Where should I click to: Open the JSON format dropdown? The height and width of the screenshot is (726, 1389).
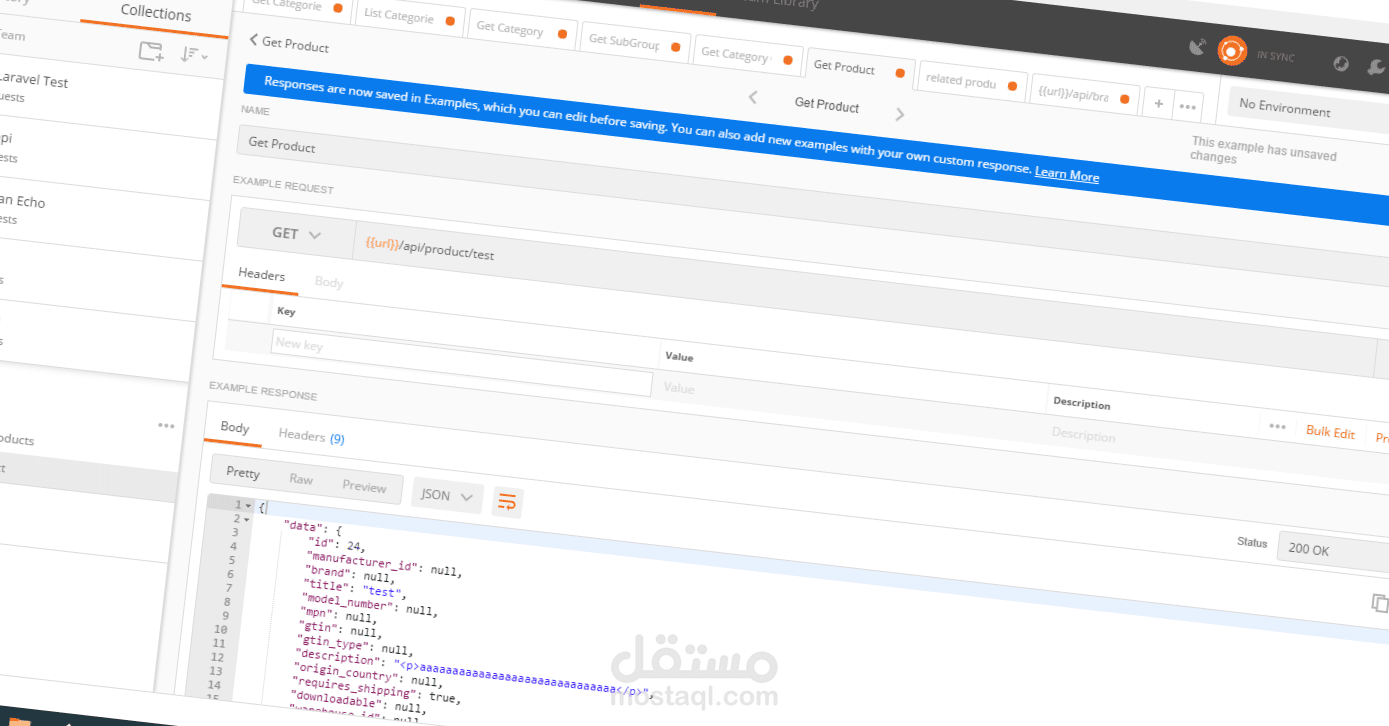coord(447,495)
